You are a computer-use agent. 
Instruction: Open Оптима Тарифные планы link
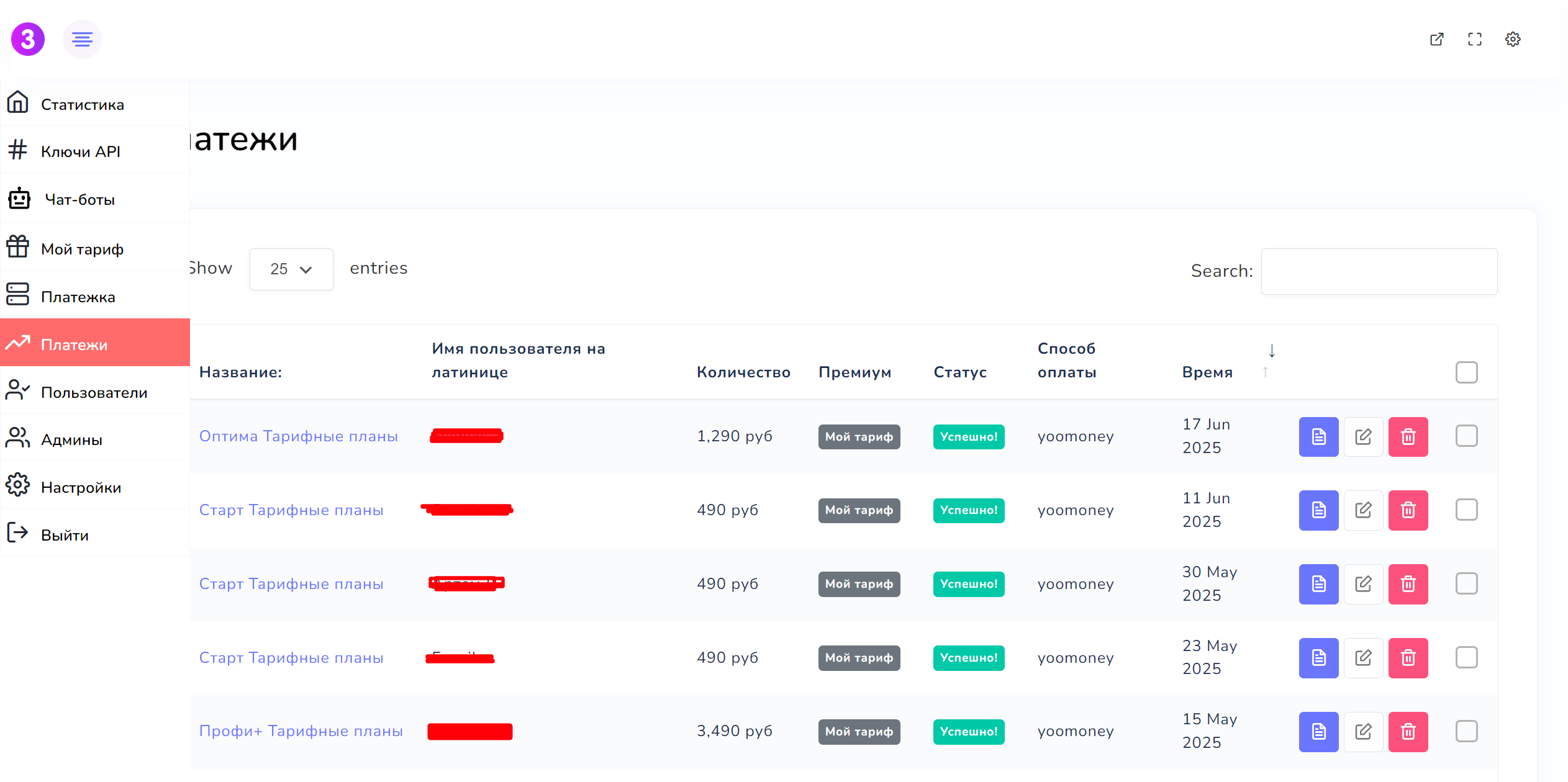[298, 436]
